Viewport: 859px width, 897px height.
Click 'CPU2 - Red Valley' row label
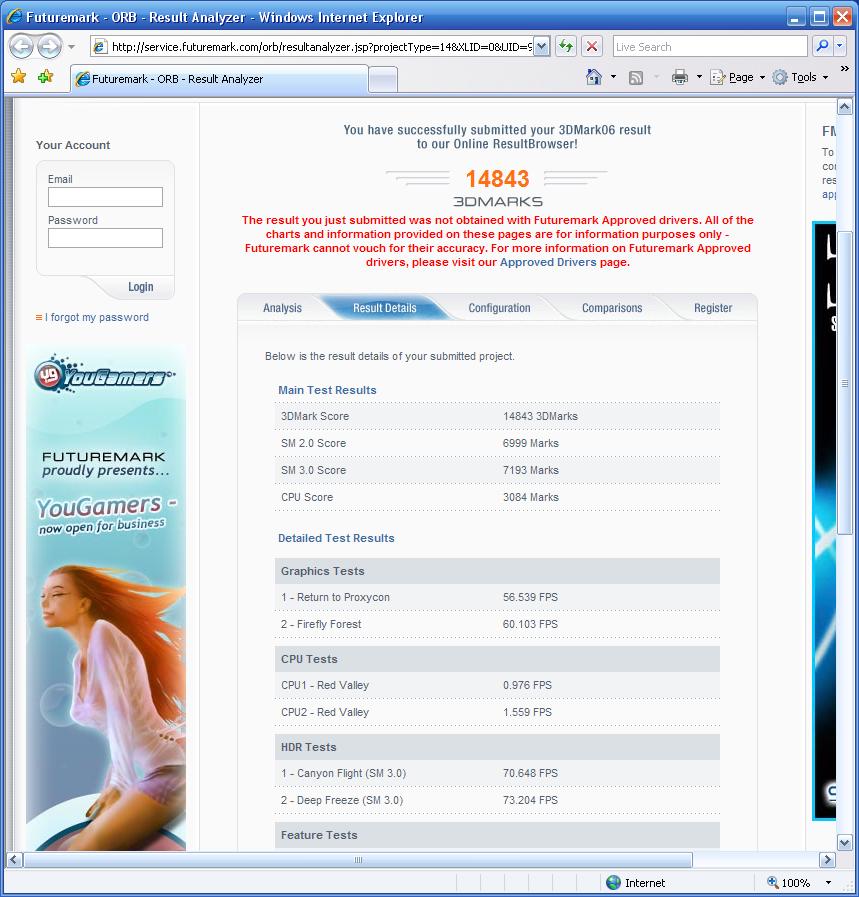pyautogui.click(x=325, y=712)
